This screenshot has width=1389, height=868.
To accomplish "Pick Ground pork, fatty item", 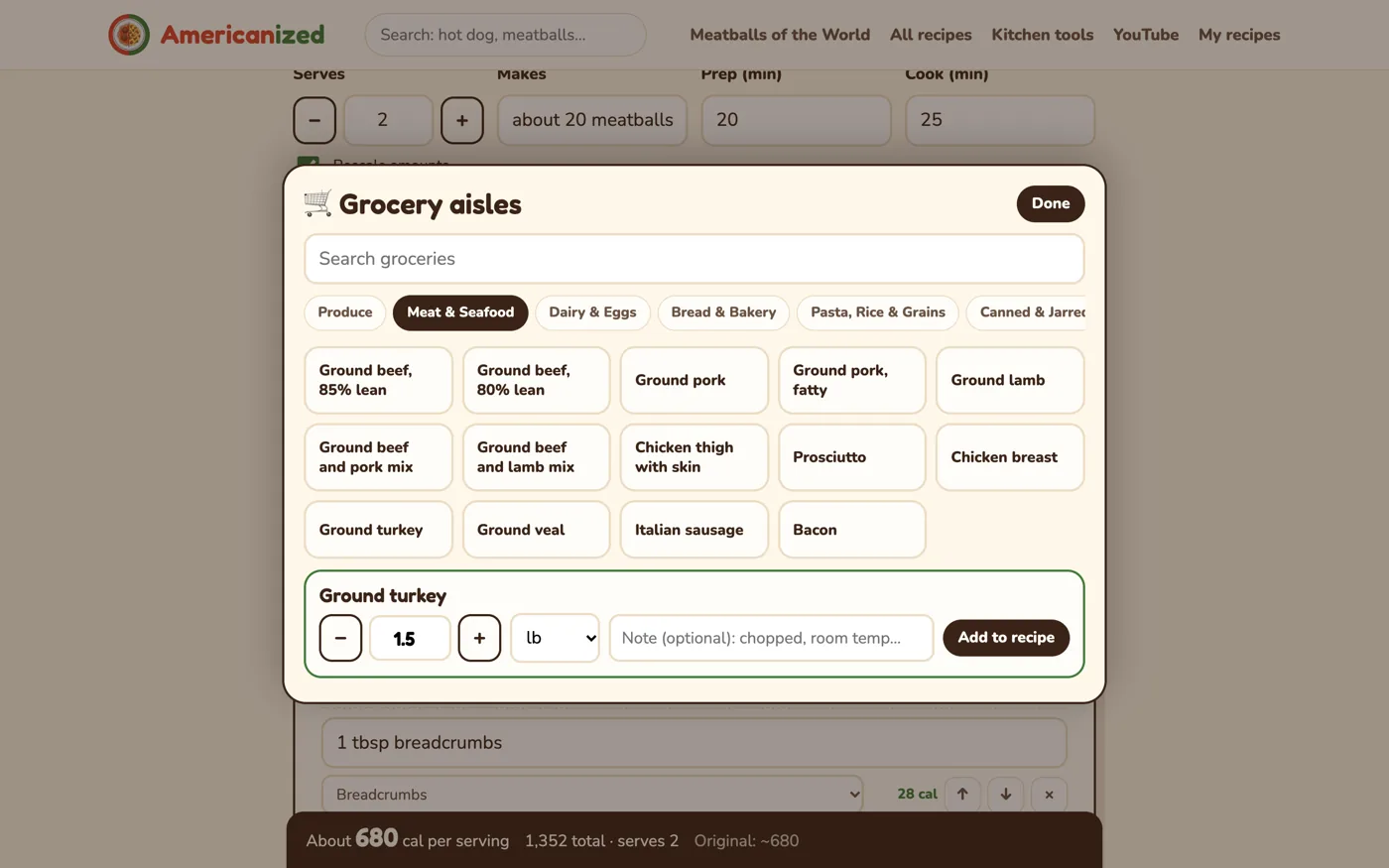I will 852,380.
